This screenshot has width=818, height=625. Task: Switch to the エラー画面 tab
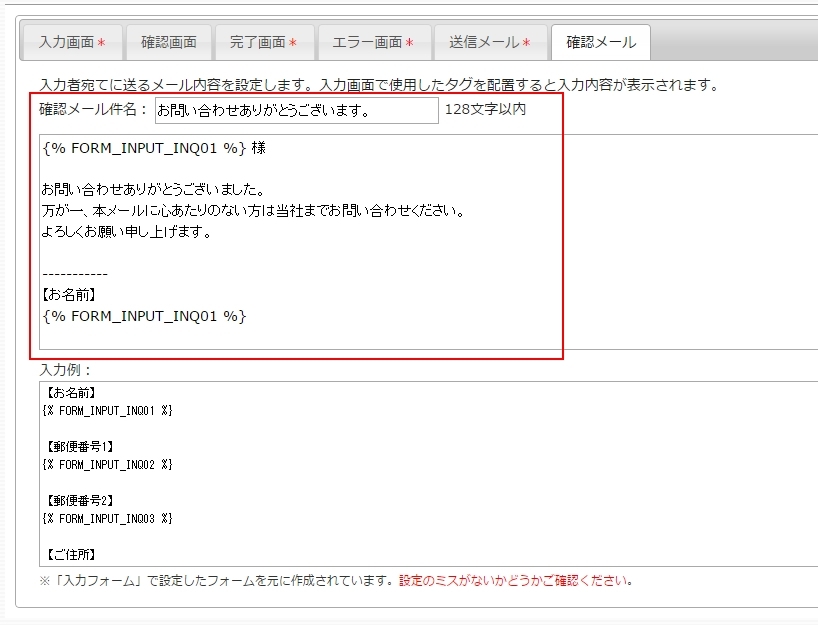click(373, 41)
